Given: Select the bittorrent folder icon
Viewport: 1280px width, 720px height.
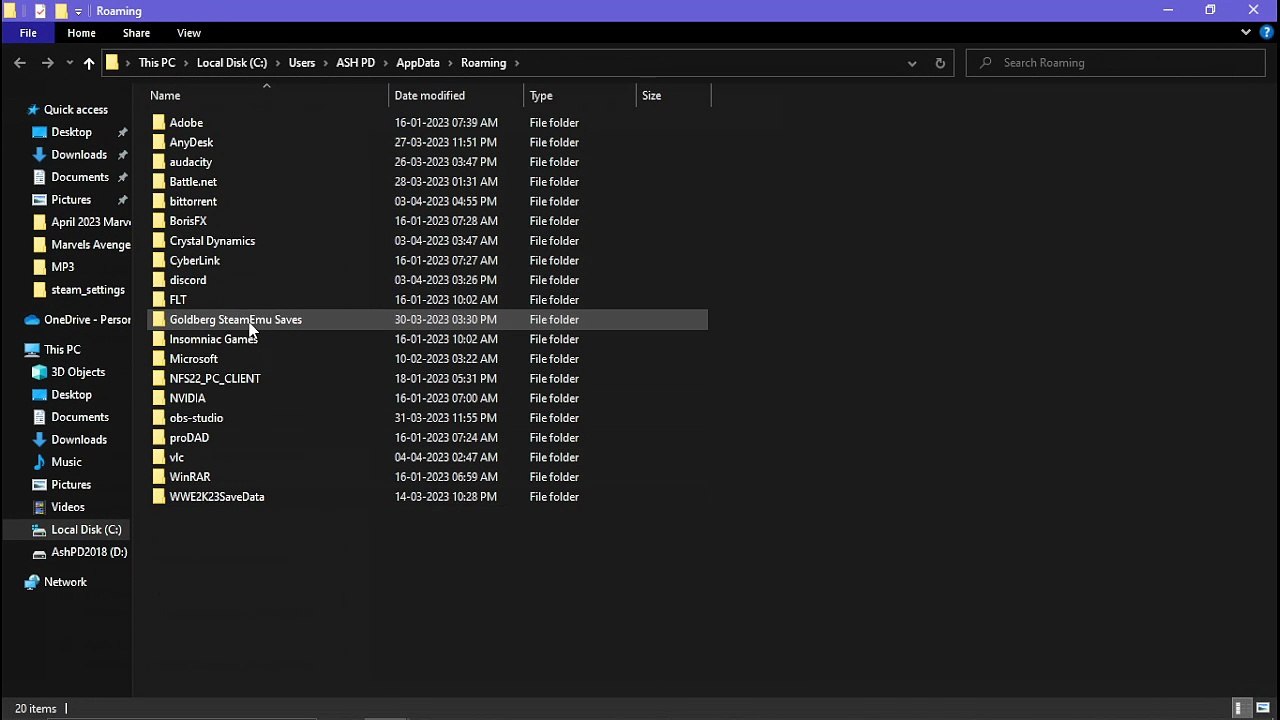Looking at the screenshot, I should click(x=159, y=201).
